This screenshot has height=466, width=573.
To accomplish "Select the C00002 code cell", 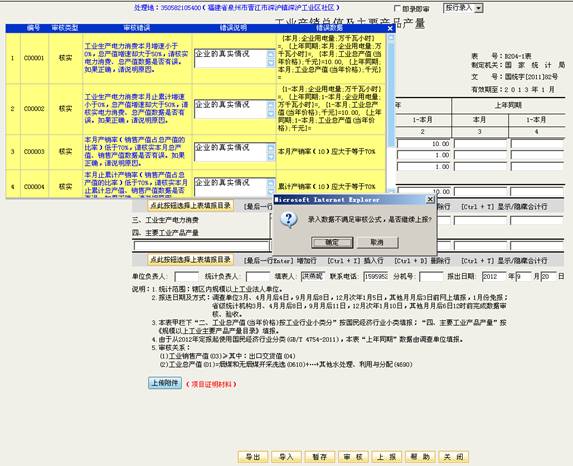I will click(34, 109).
